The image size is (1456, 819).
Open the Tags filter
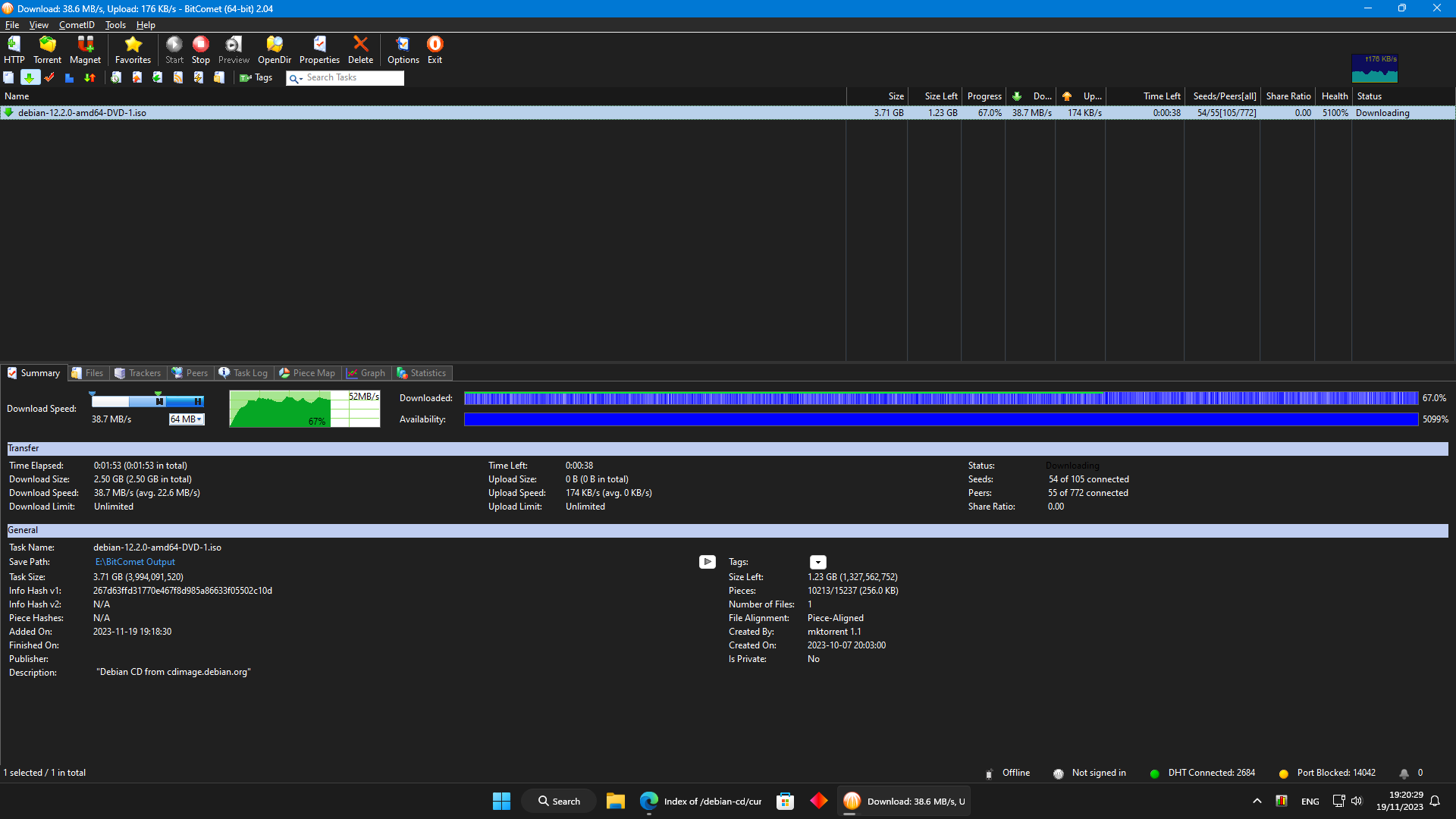[256, 77]
